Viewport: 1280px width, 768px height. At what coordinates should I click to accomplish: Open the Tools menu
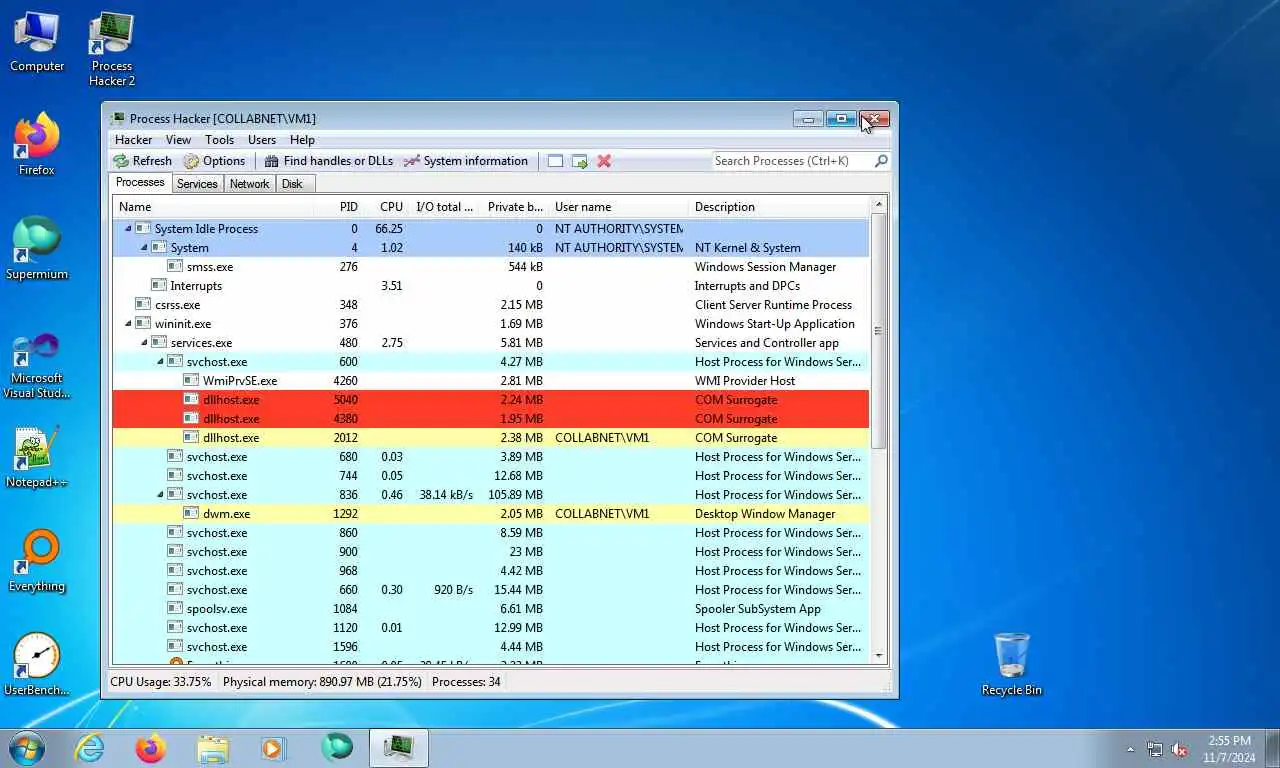[x=219, y=140]
